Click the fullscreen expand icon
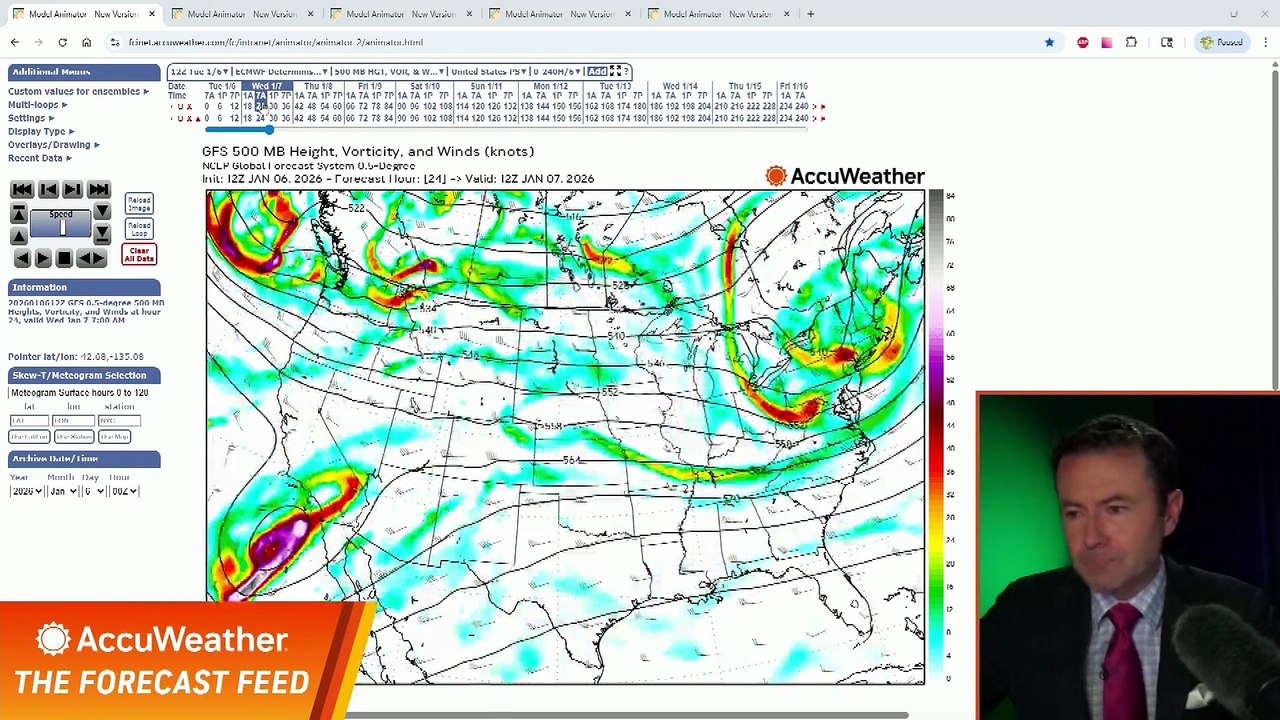 click(615, 72)
